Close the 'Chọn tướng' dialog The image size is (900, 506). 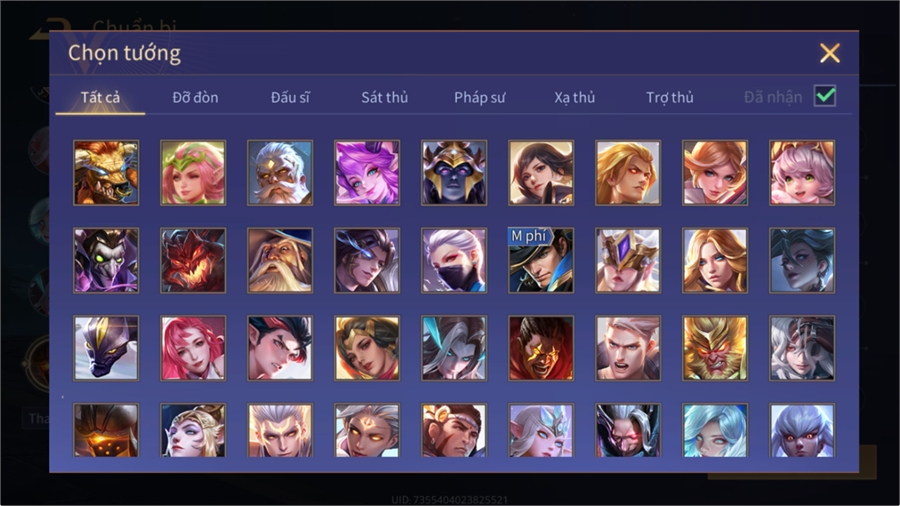click(x=829, y=53)
